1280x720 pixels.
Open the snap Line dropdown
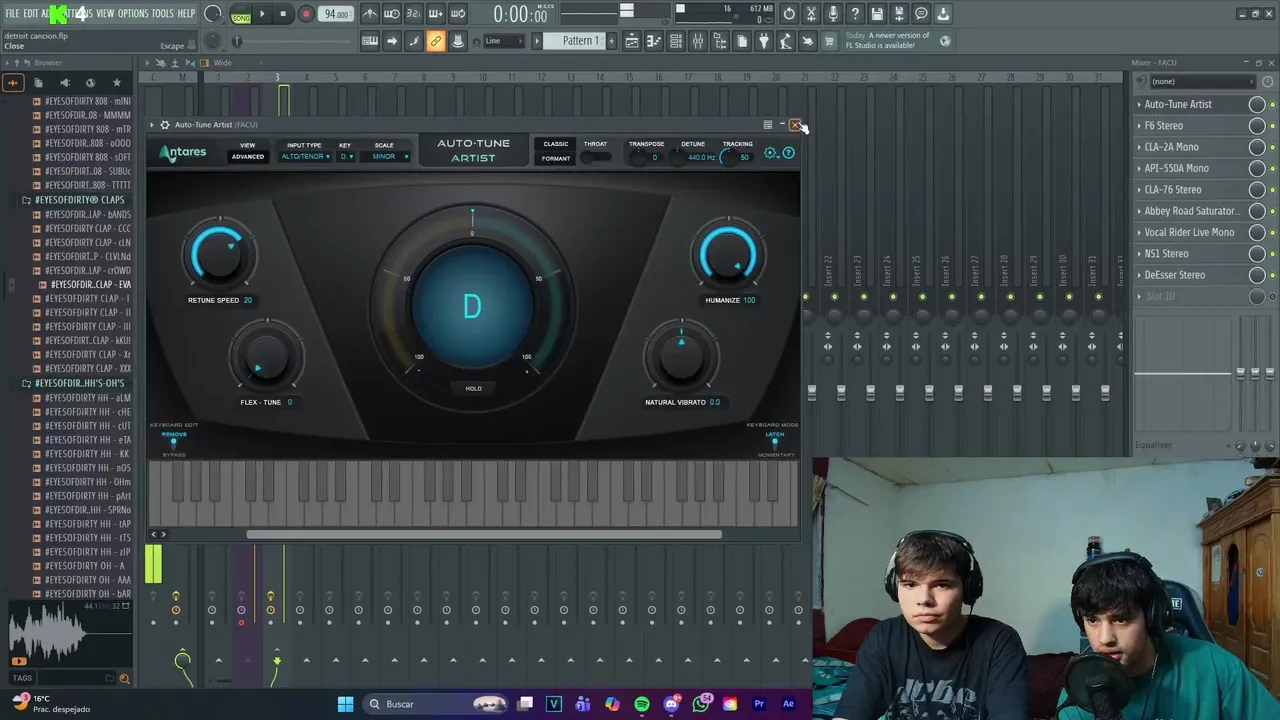502,41
